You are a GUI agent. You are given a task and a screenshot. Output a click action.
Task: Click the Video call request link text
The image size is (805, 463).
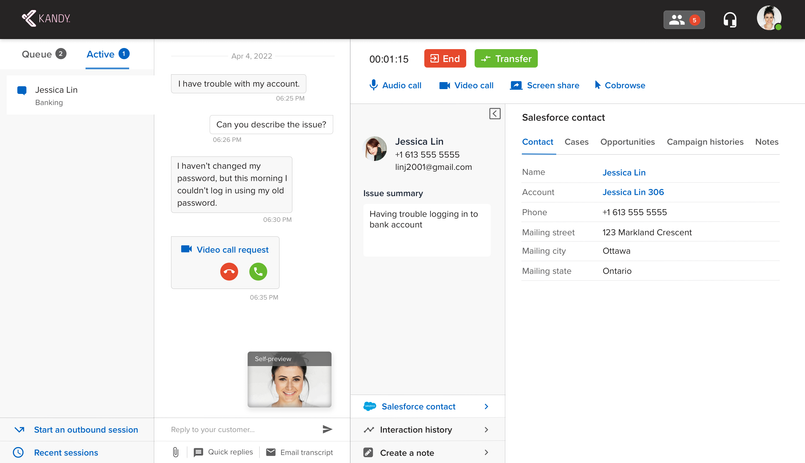(233, 249)
